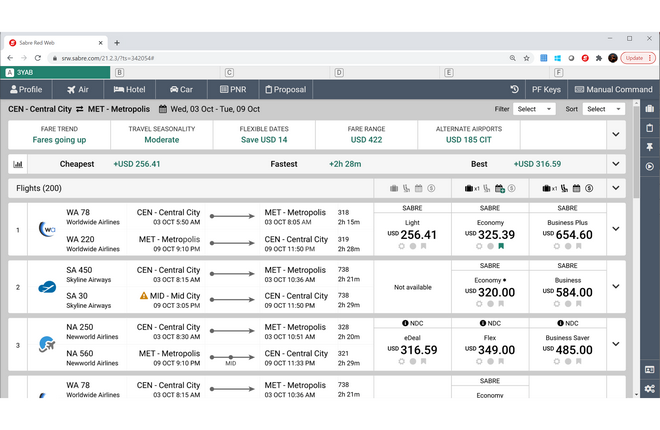Open the Air menu
Screen dimensions: 660x430
(78, 89)
